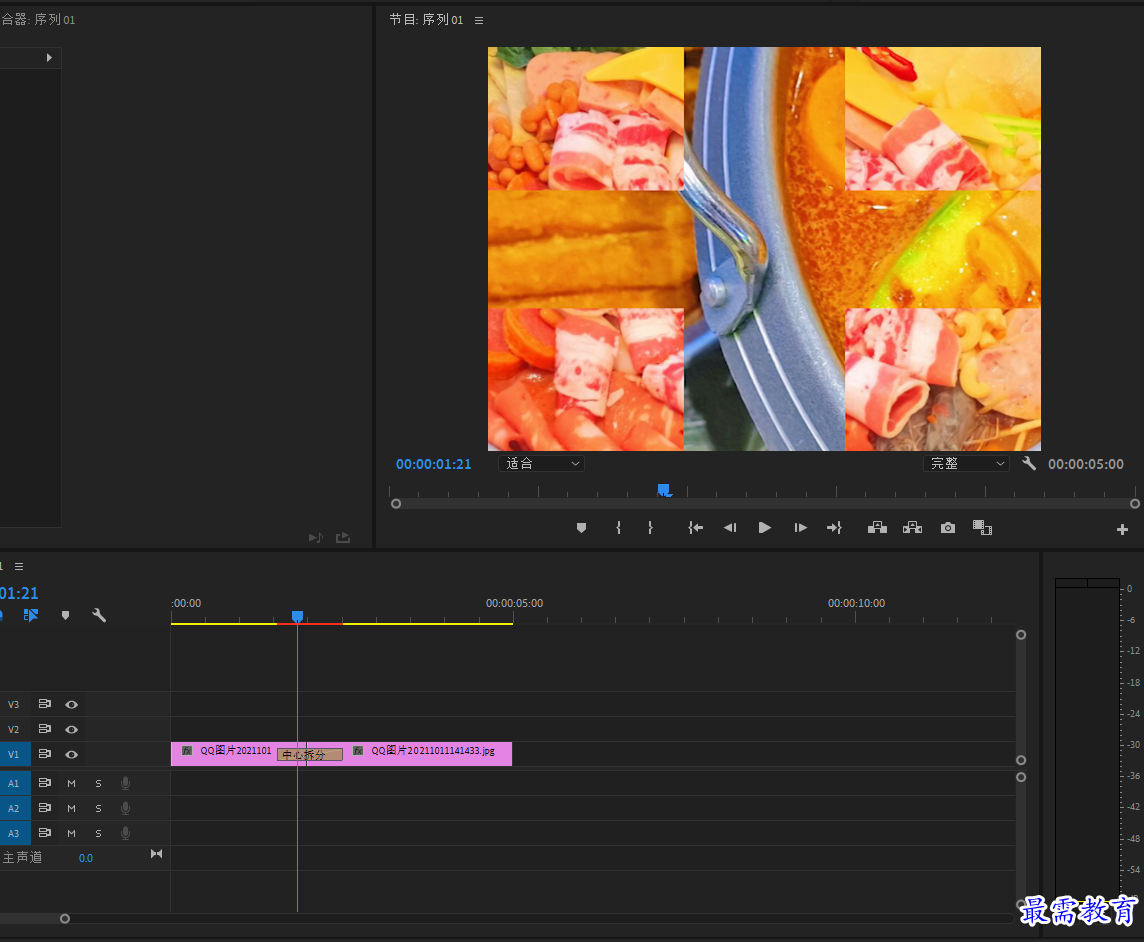1144x942 pixels.
Task: Click the source panel export icon
Action: point(343,538)
